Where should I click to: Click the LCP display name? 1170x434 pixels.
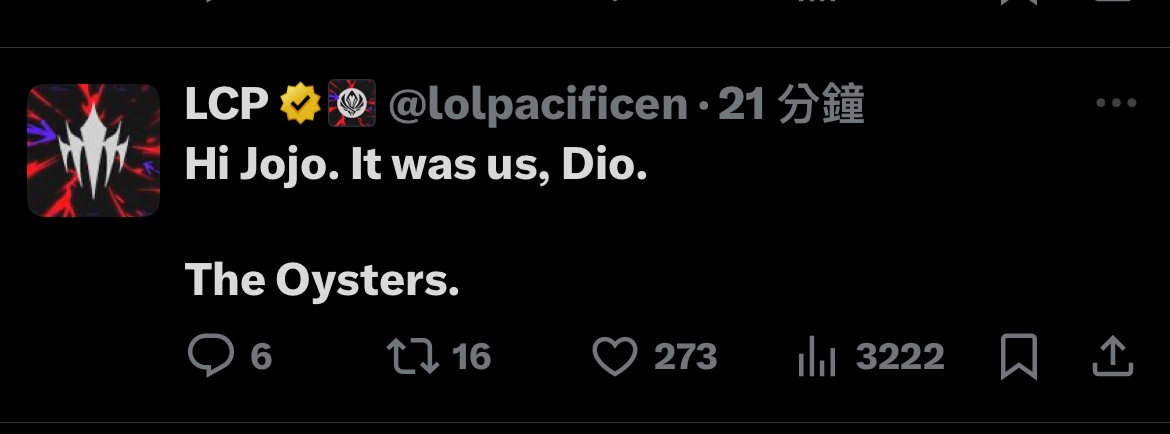click(225, 104)
